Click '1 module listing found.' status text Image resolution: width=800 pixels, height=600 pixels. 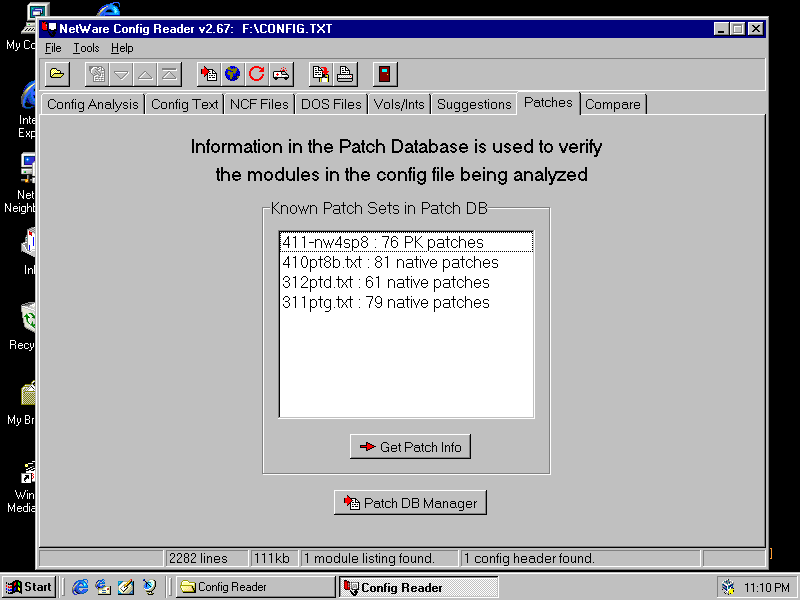pyautogui.click(x=369, y=559)
